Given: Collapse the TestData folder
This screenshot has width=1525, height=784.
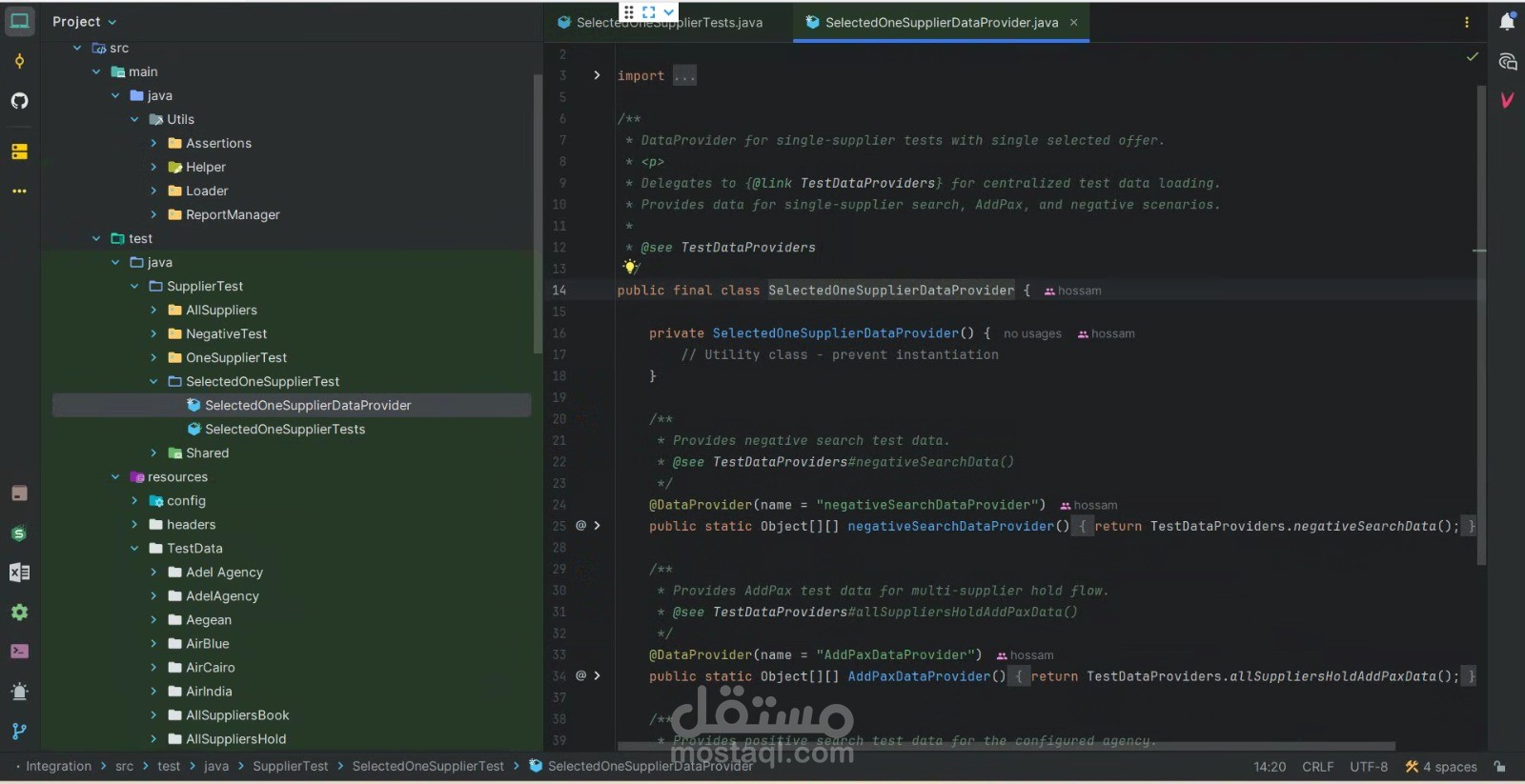Looking at the screenshot, I should pyautogui.click(x=134, y=548).
